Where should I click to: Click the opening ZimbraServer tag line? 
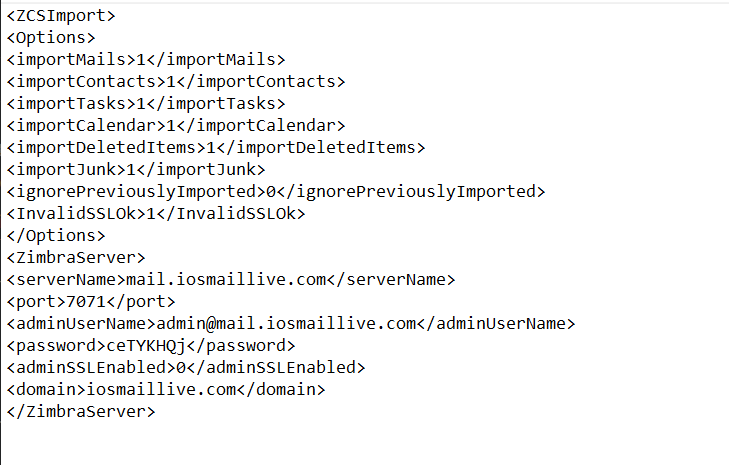coord(76,258)
